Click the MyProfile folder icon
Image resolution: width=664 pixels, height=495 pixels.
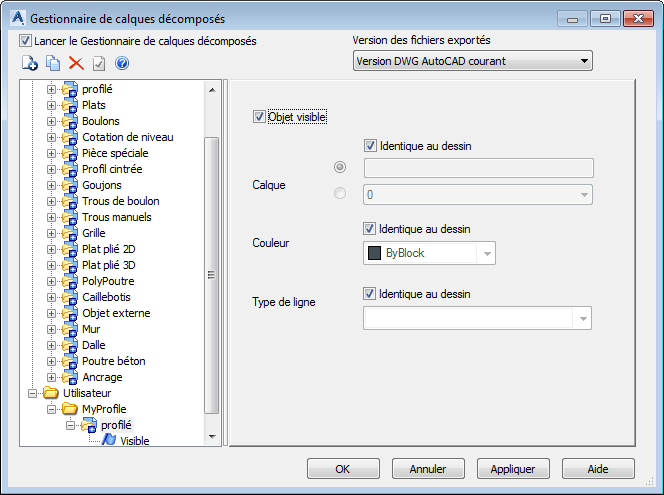[70, 409]
